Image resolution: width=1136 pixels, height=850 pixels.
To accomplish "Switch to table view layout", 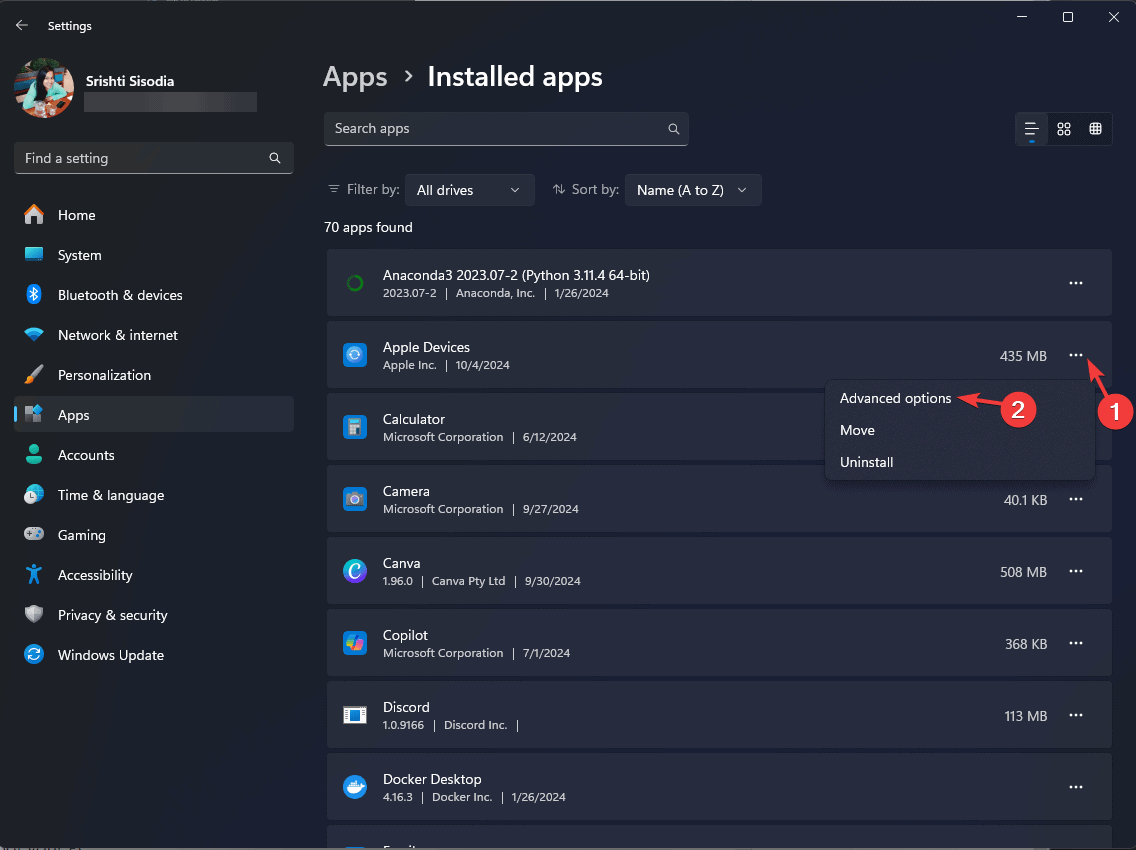I will point(1095,129).
